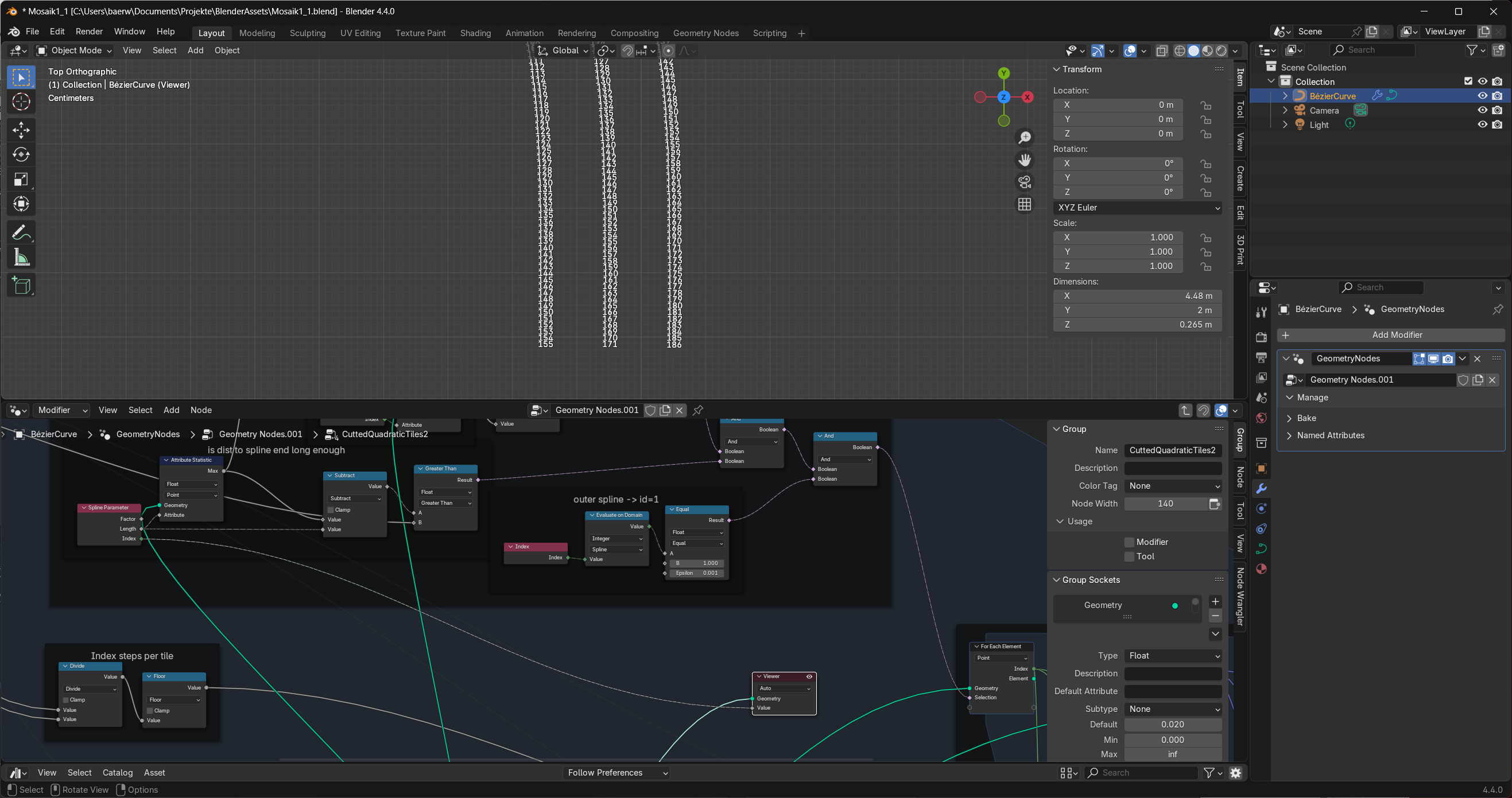Enable the Tool usage checkbox

coord(1129,556)
